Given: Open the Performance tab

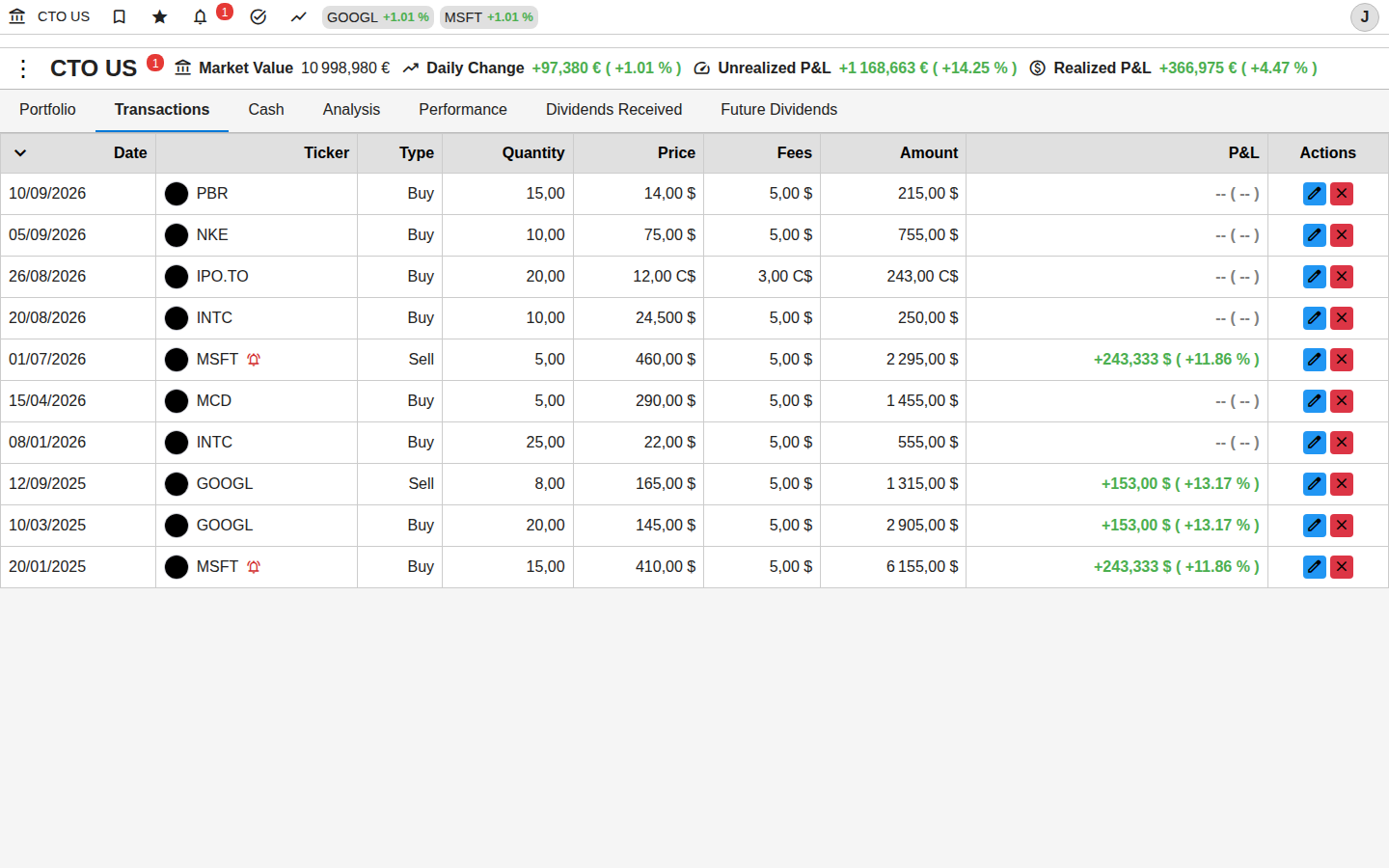Looking at the screenshot, I should click(463, 110).
